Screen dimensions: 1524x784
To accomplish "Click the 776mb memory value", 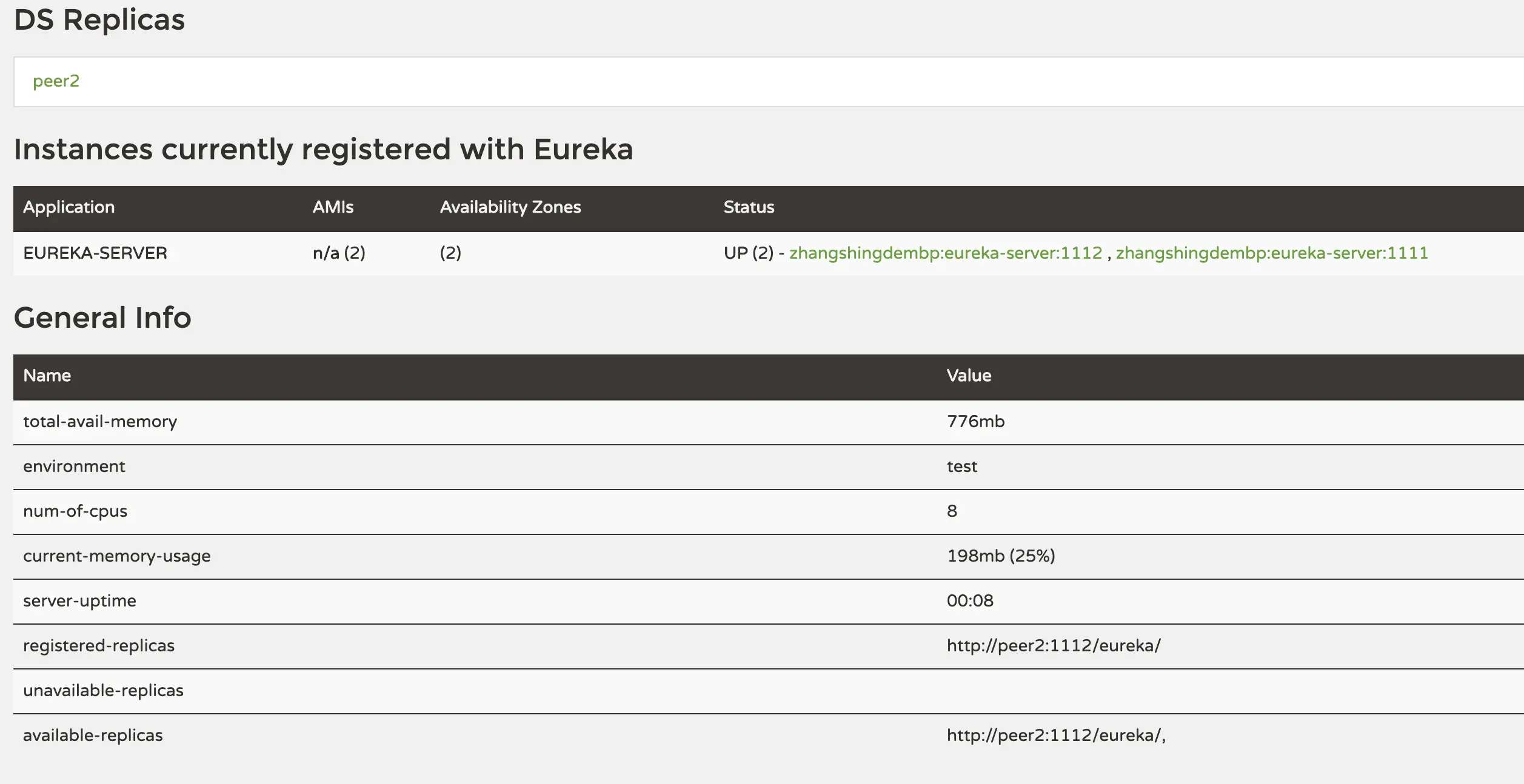I will tap(975, 422).
